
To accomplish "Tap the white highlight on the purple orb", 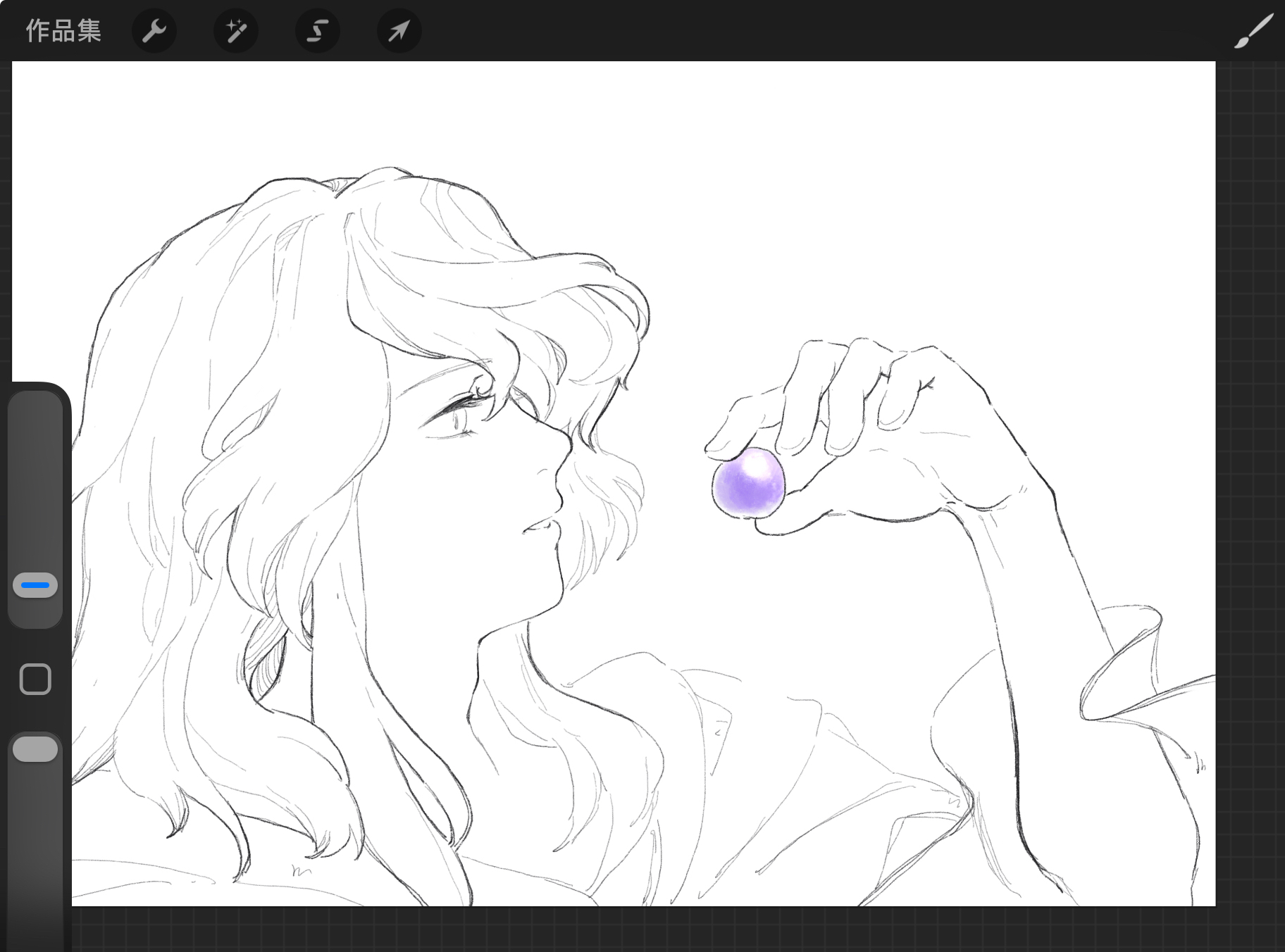I will point(755,465).
